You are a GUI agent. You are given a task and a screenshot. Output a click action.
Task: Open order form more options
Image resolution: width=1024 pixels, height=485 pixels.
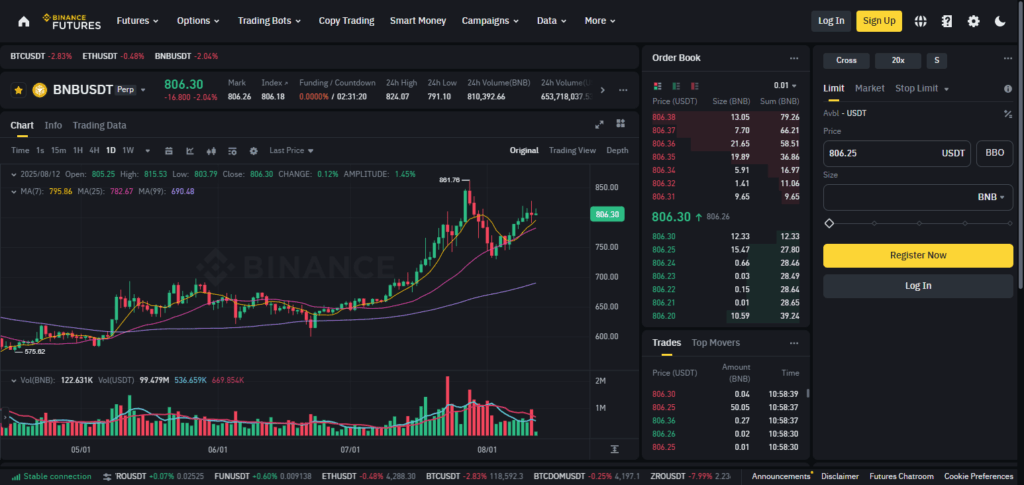click(x=1008, y=58)
